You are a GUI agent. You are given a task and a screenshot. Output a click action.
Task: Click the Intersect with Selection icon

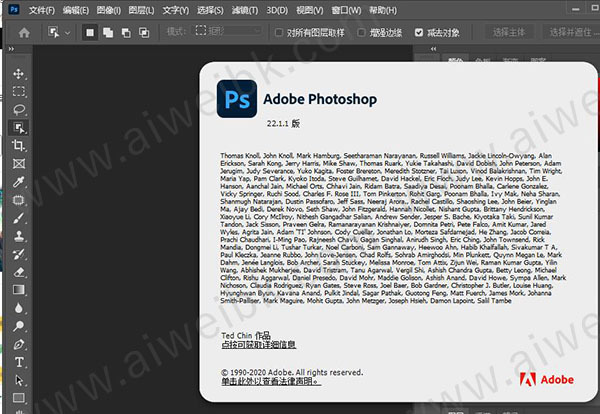pyautogui.click(x=144, y=33)
